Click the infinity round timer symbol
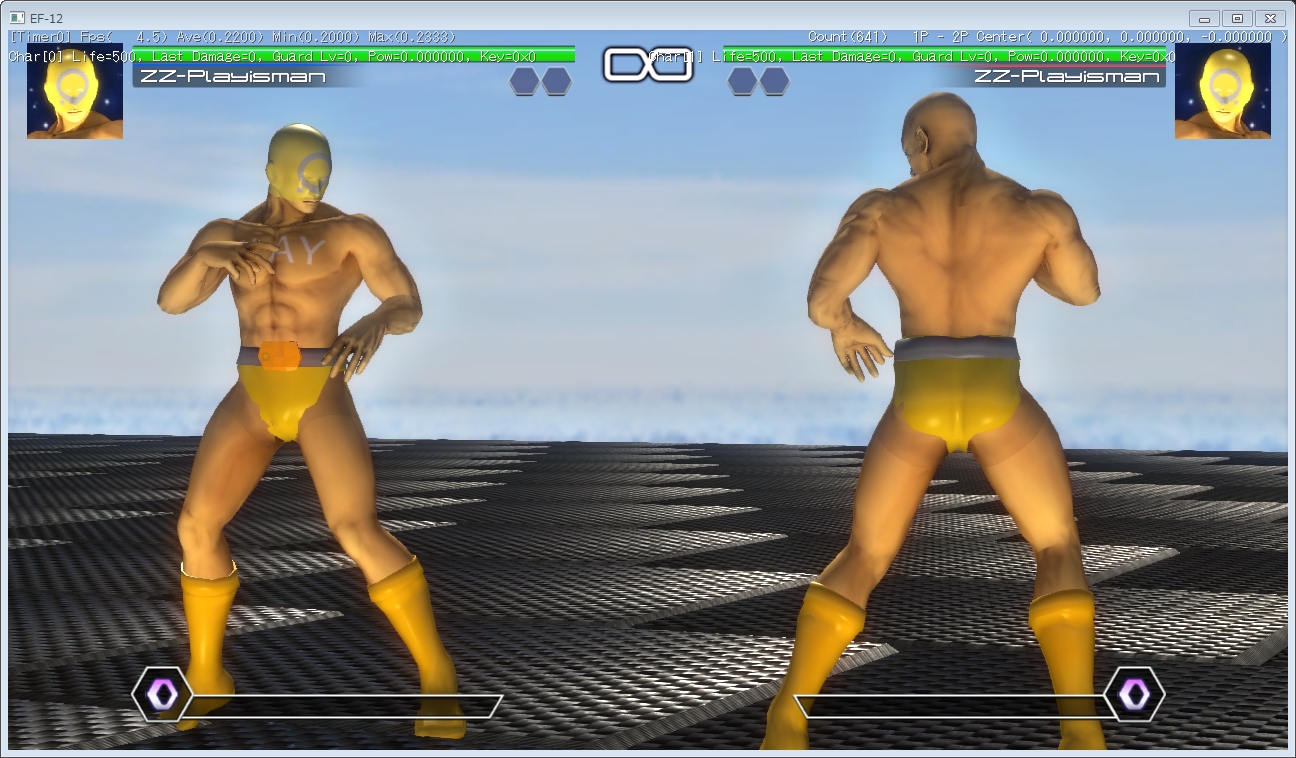This screenshot has height=758, width=1296. coord(648,65)
